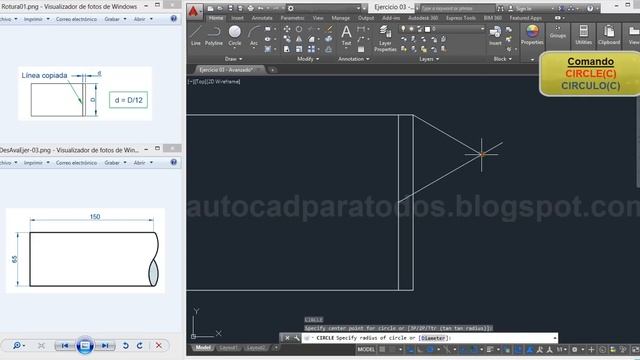Image resolution: width=640 pixels, height=360 pixels.
Task: Select the Array tool in Modify
Action: point(311,49)
